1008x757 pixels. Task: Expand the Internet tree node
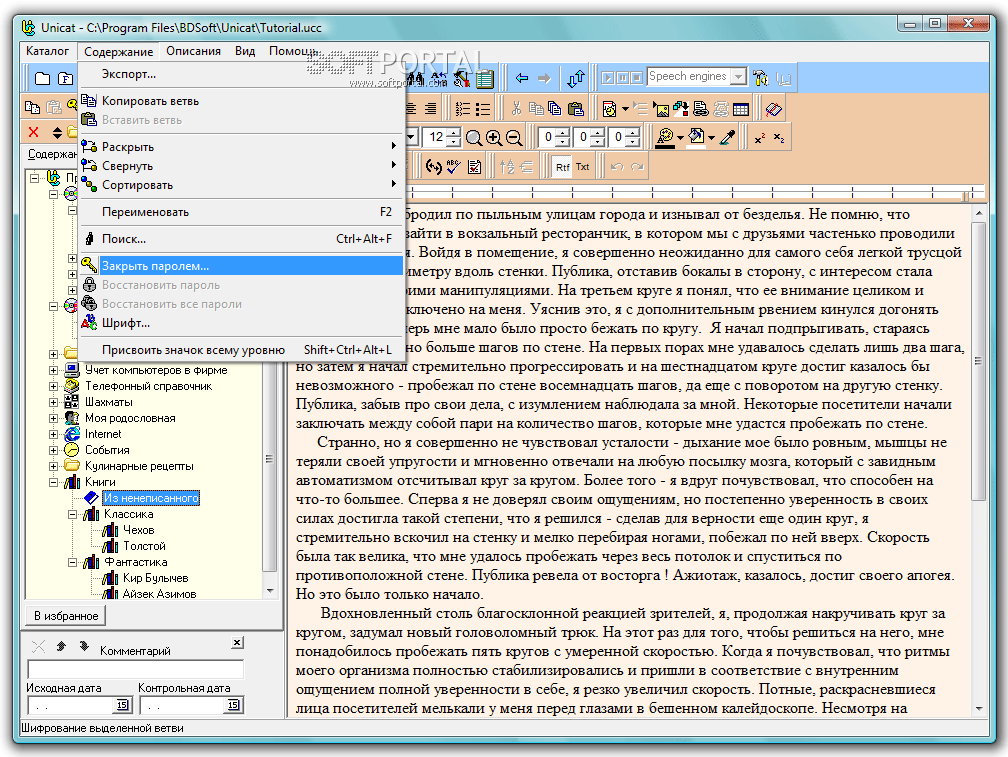point(54,434)
